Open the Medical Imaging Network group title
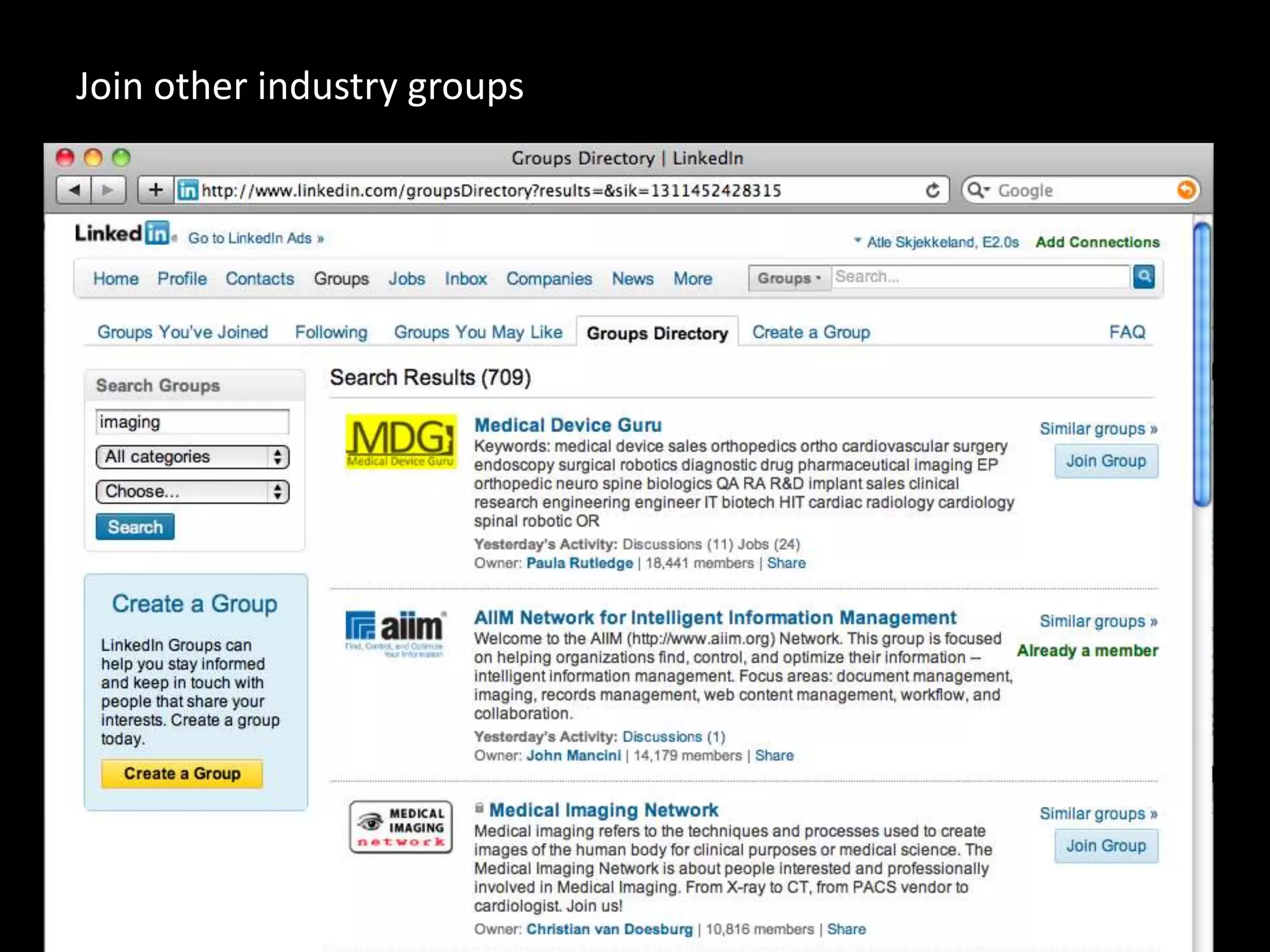This screenshot has width=1270, height=952. click(603, 810)
